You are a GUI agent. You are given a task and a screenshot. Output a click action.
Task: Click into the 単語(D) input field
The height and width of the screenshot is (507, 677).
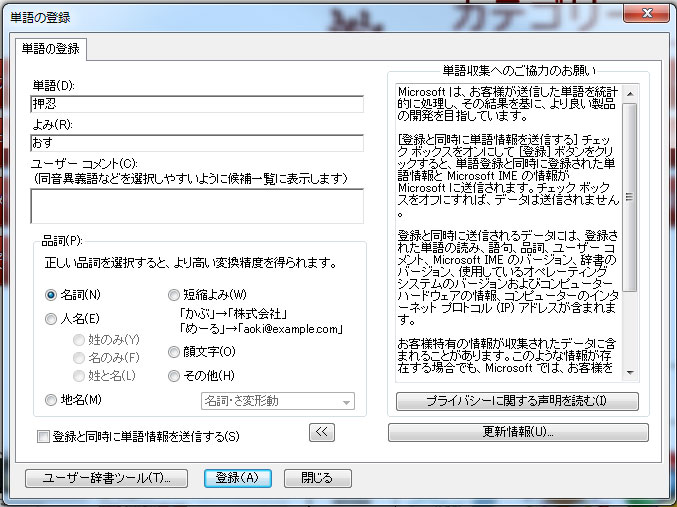pos(197,104)
